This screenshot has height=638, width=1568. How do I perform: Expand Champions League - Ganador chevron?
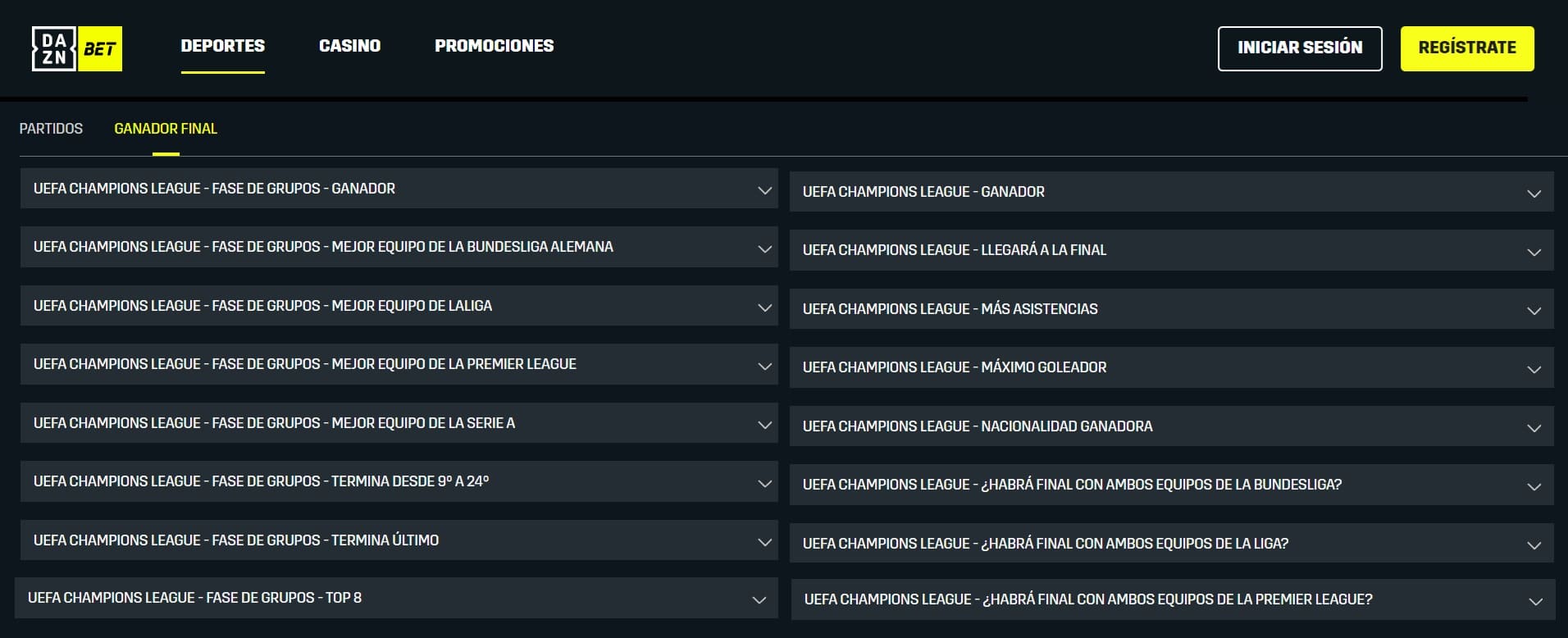tap(1534, 194)
